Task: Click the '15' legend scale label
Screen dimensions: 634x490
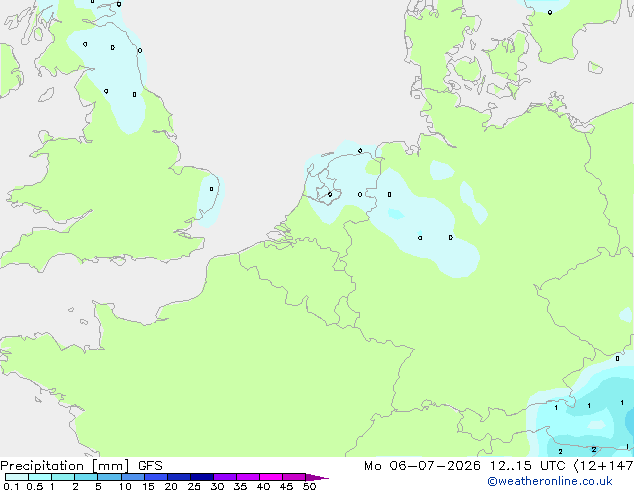Action: pos(148,486)
